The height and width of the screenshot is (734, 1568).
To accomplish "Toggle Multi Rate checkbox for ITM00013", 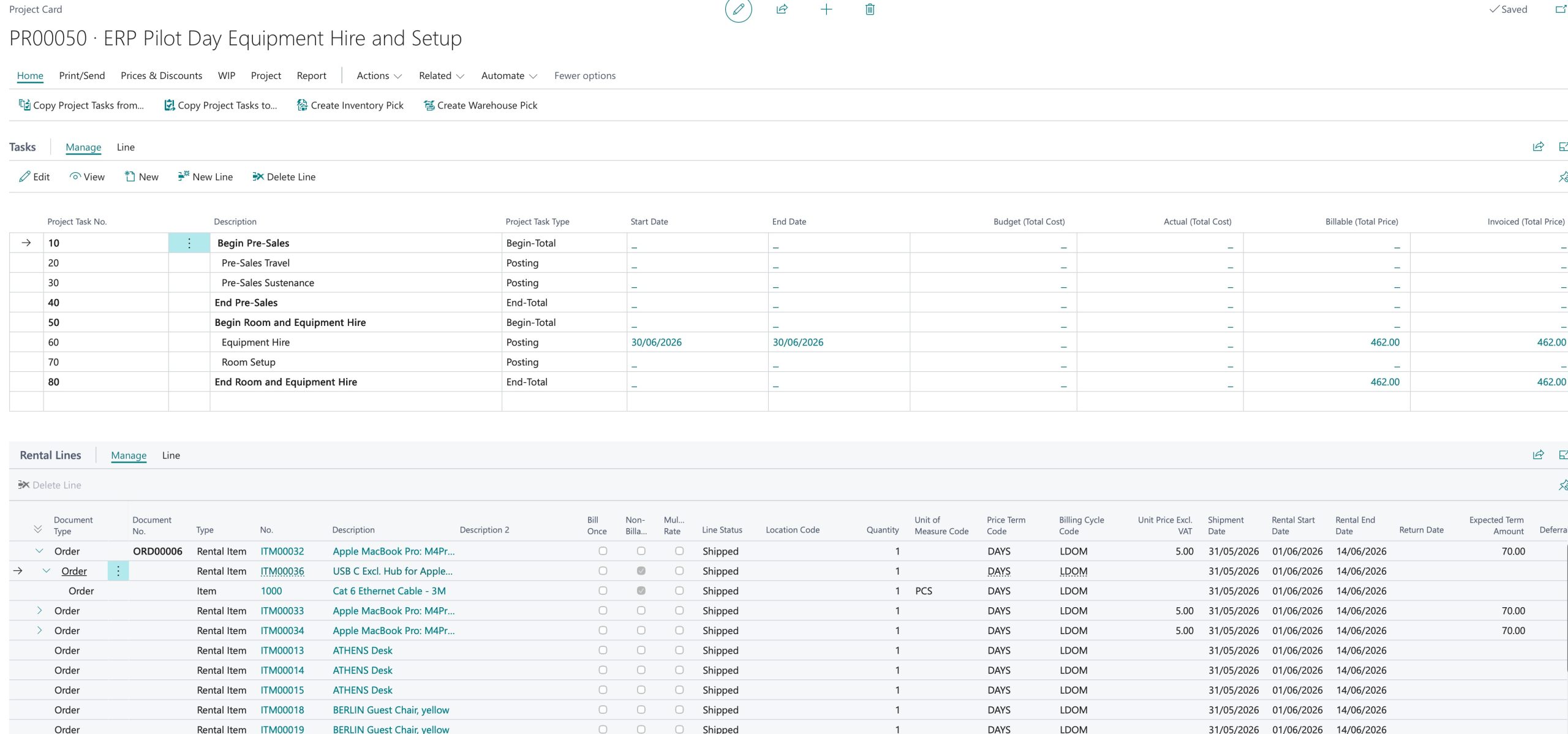I will [679, 651].
